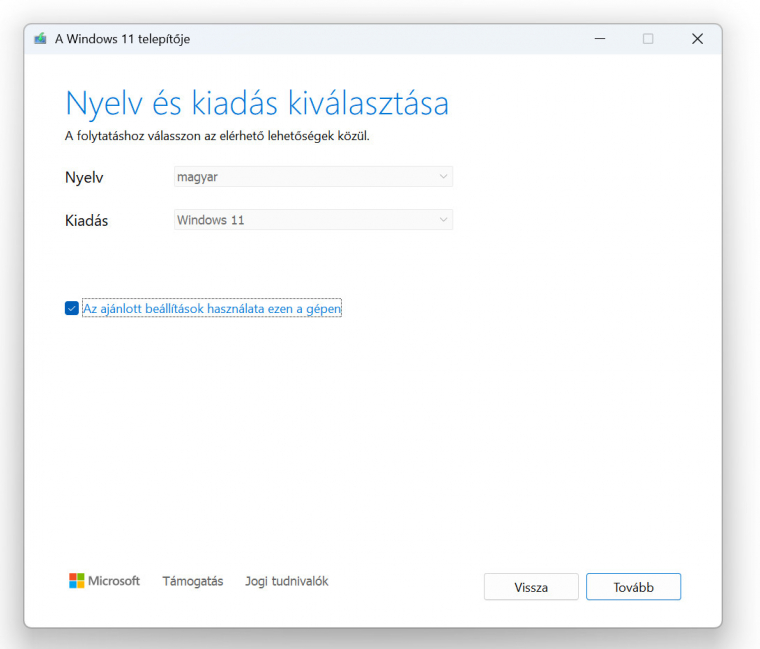The height and width of the screenshot is (649, 760).
Task: Click the Windows 11 setup icon in title bar
Action: pos(40,39)
